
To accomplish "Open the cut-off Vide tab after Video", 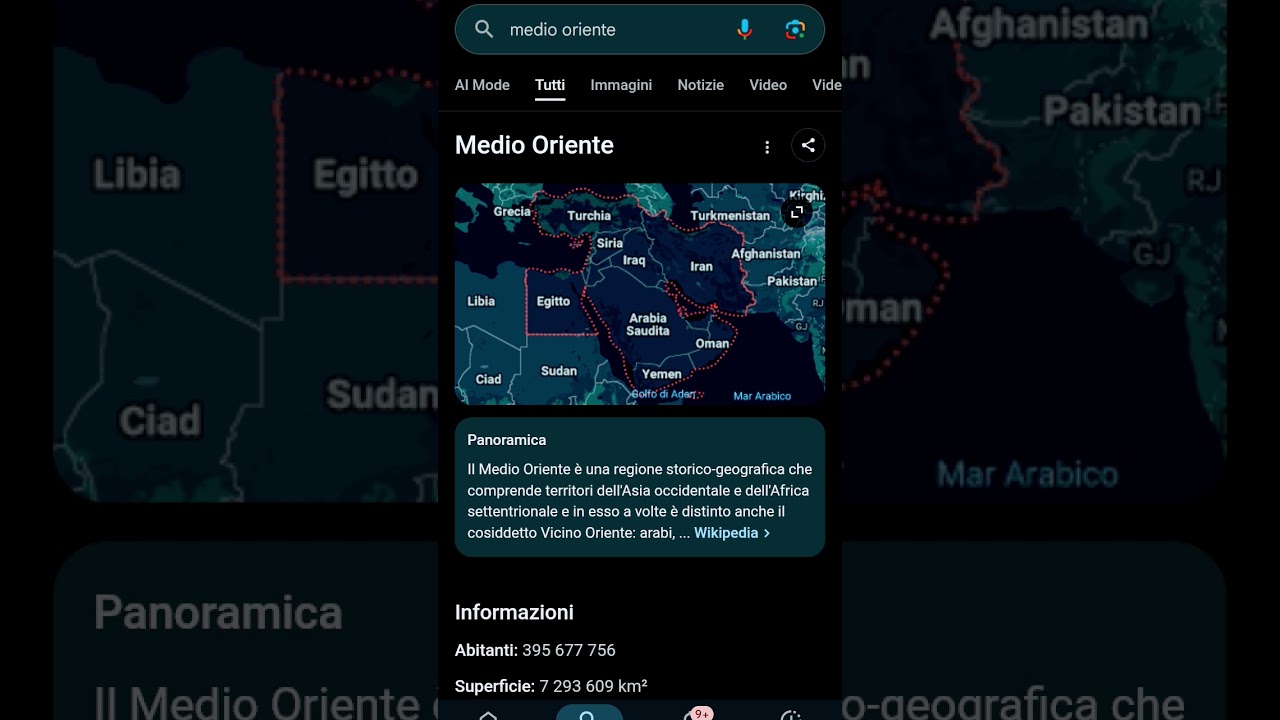I will click(827, 85).
